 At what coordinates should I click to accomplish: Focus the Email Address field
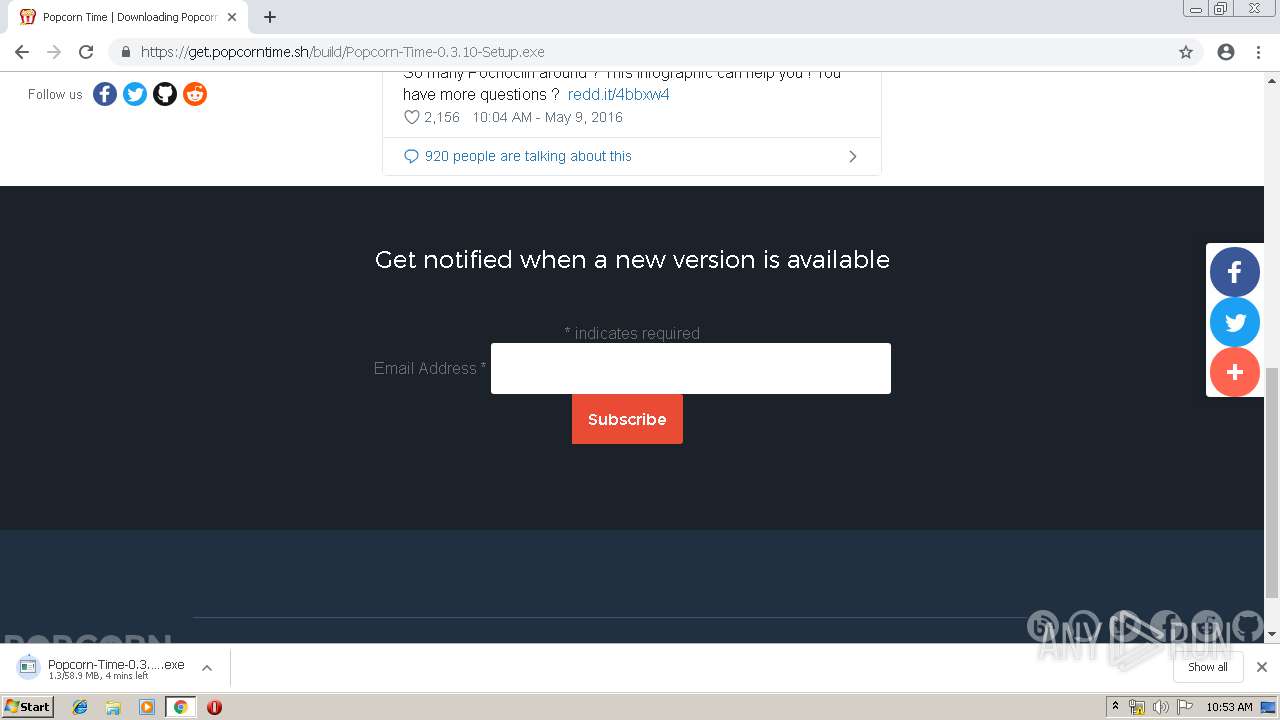tap(690, 368)
